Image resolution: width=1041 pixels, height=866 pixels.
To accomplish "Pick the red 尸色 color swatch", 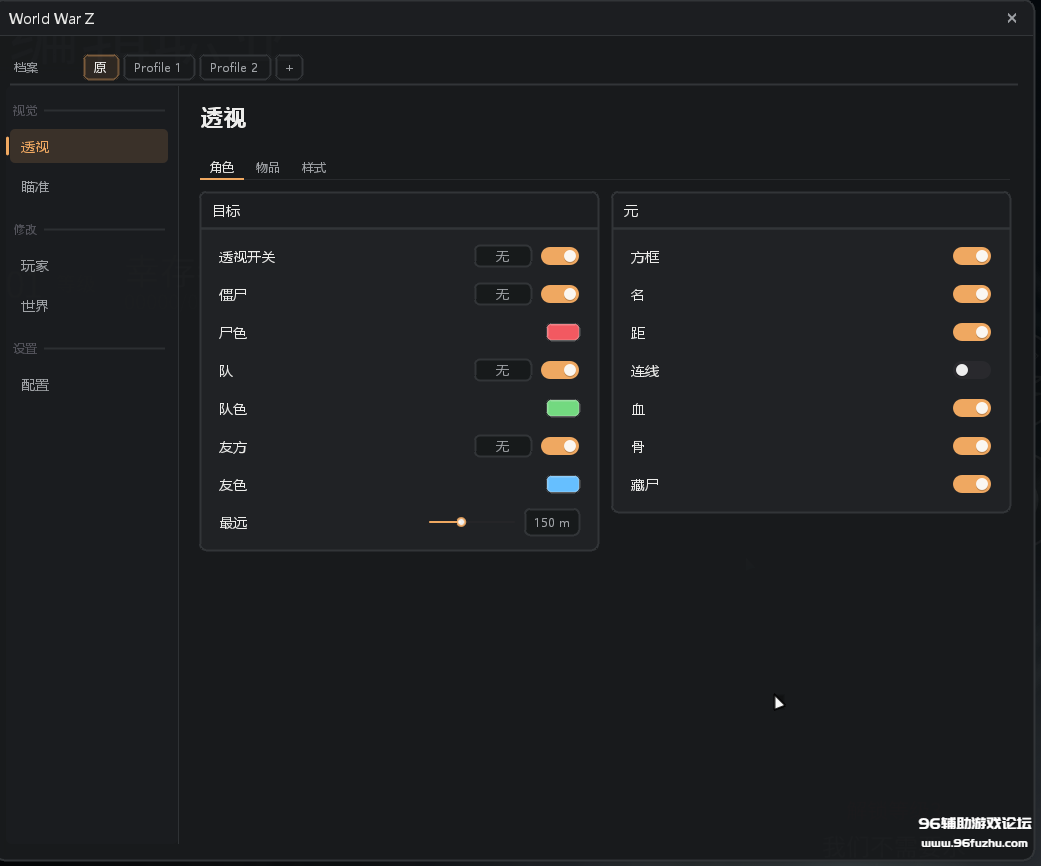I will [x=563, y=332].
